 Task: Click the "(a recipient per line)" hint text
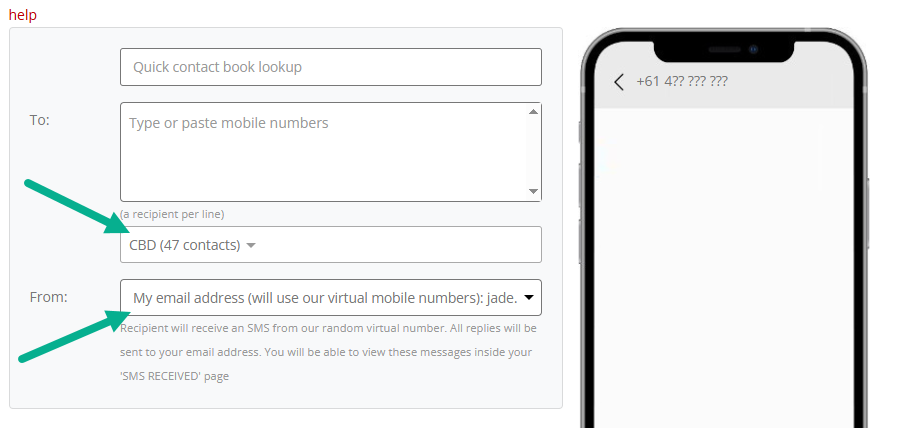tap(172, 214)
